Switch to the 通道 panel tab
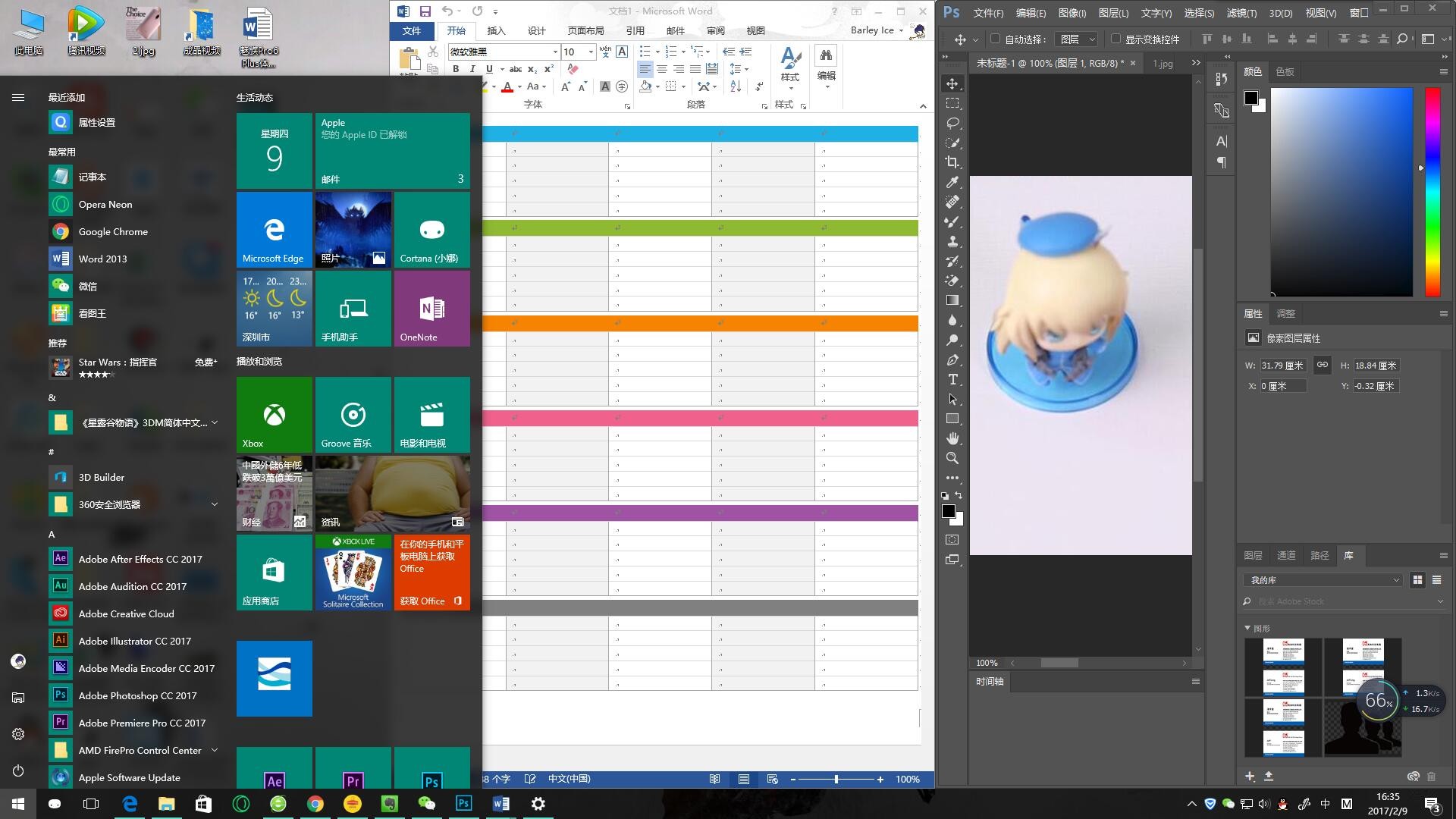This screenshot has width=1456, height=819. tap(1285, 555)
